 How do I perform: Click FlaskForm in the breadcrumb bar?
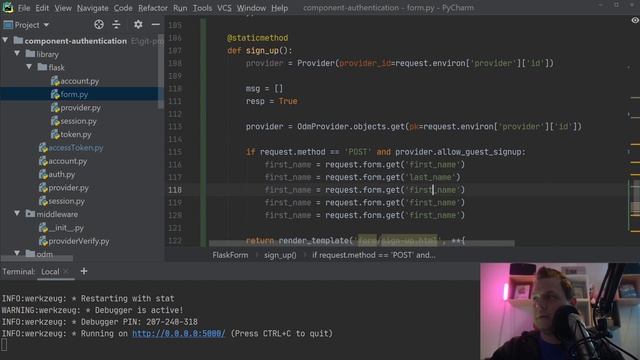point(230,255)
